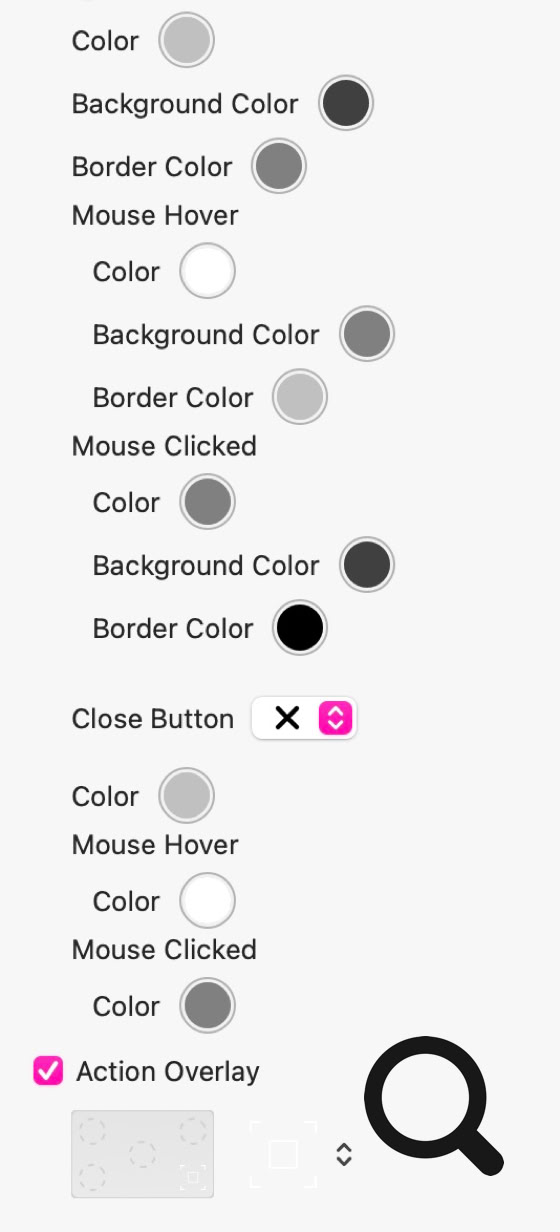Change the top Background Color swatch
Viewport: 560px width, 1232px height.
point(346,103)
